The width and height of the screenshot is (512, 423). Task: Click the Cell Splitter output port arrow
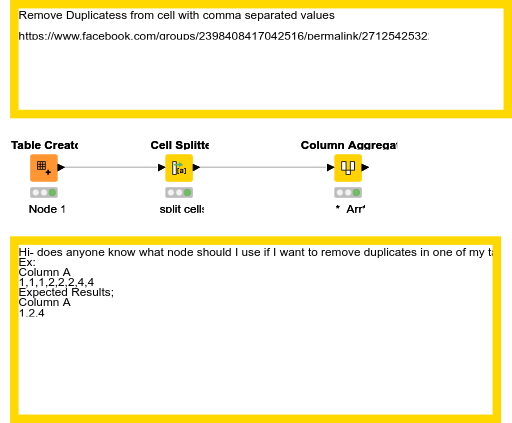click(x=197, y=167)
